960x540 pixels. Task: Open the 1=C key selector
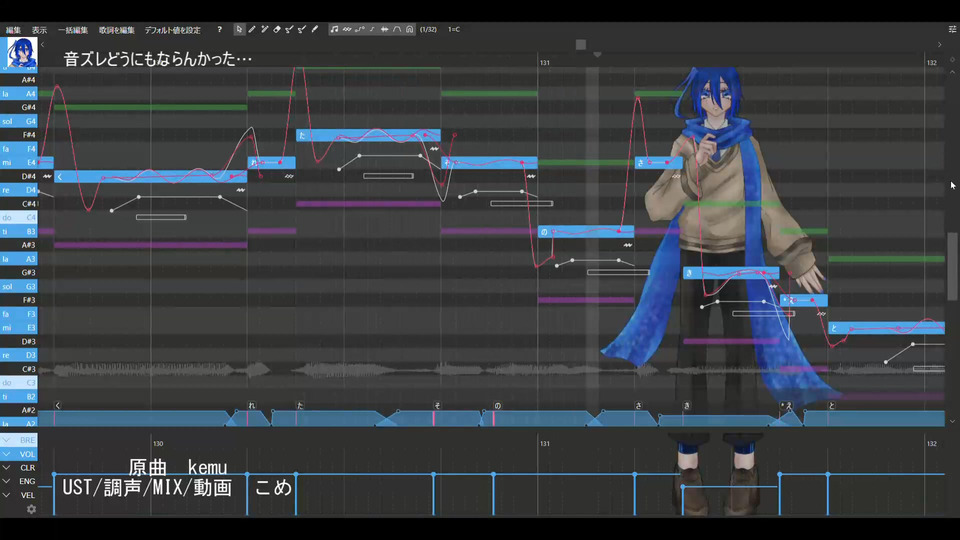[x=454, y=29]
